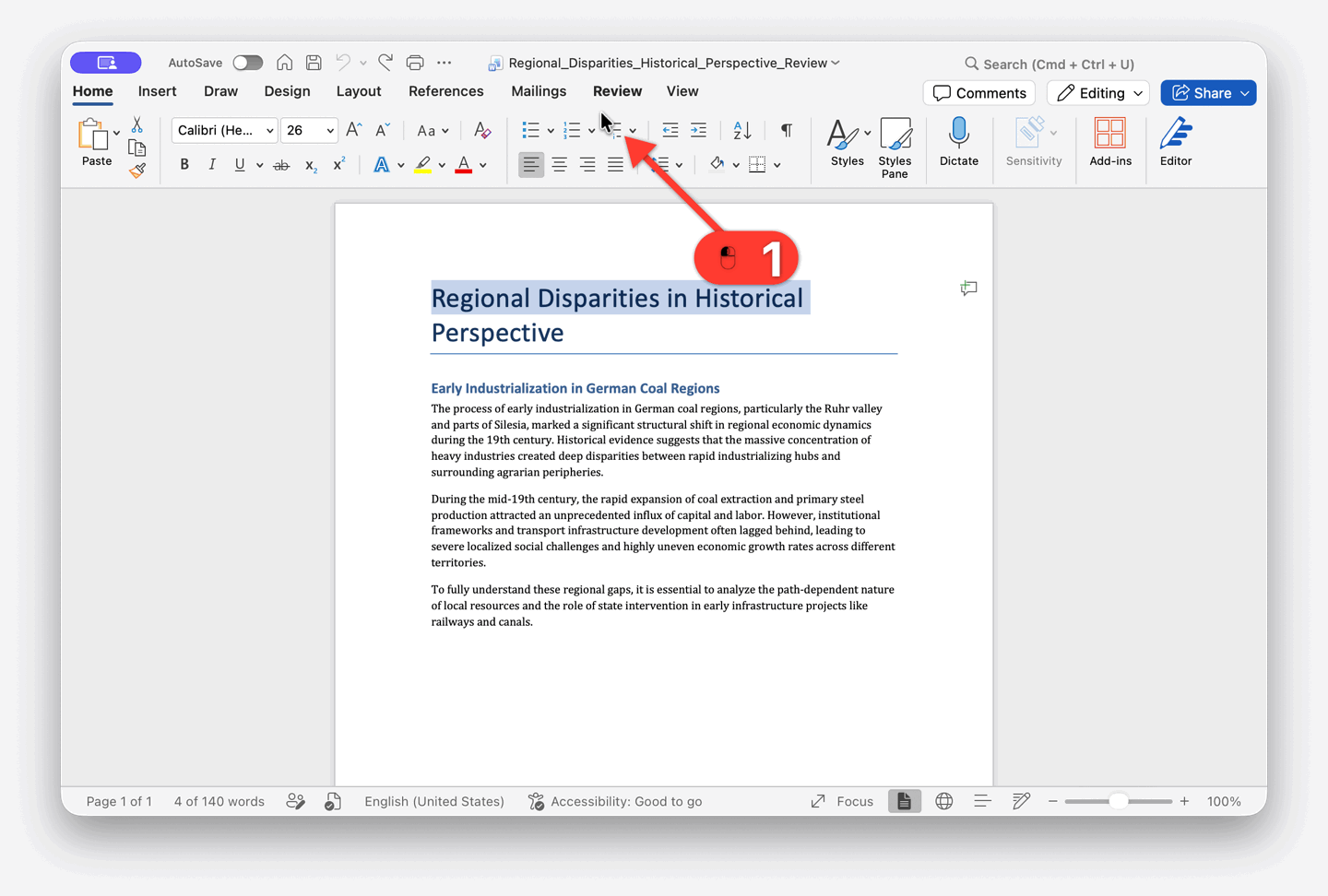The width and height of the screenshot is (1328, 896).
Task: Click the Search field
Action: click(1049, 64)
